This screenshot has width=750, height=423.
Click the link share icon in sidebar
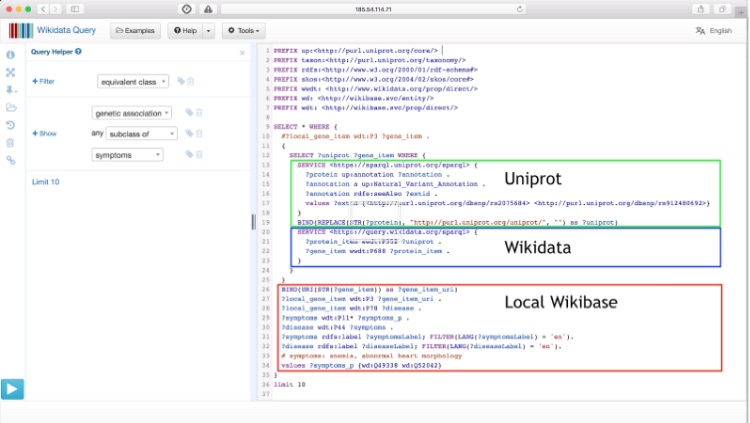[10, 160]
